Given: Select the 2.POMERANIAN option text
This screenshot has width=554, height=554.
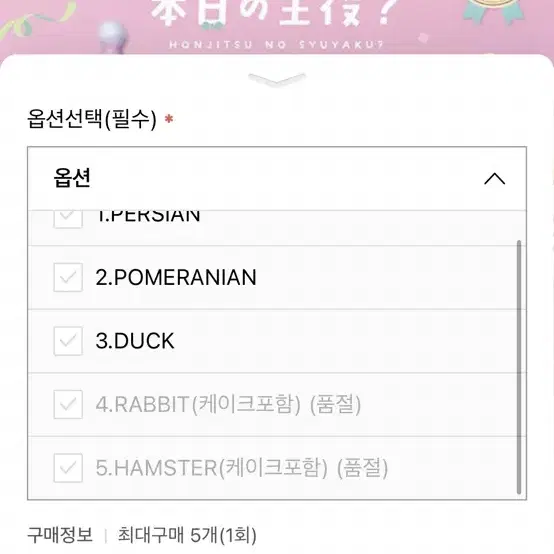Looking at the screenshot, I should coord(176,277).
